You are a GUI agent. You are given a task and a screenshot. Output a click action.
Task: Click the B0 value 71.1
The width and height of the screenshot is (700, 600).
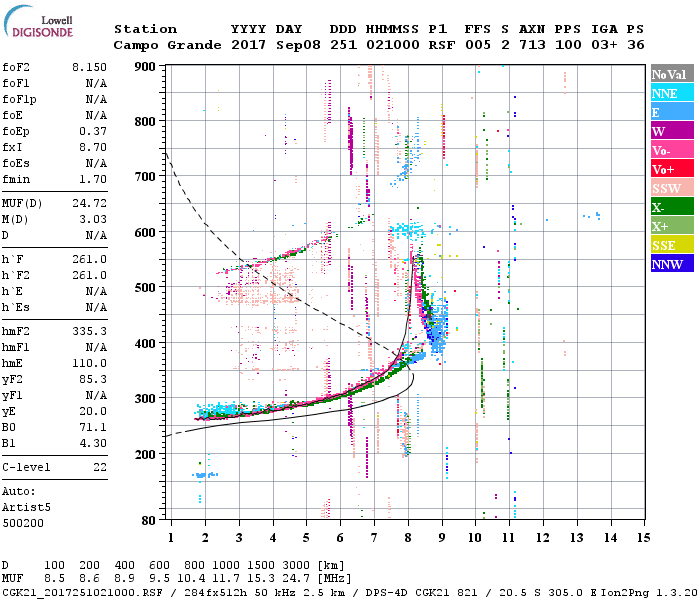pyautogui.click(x=93, y=428)
